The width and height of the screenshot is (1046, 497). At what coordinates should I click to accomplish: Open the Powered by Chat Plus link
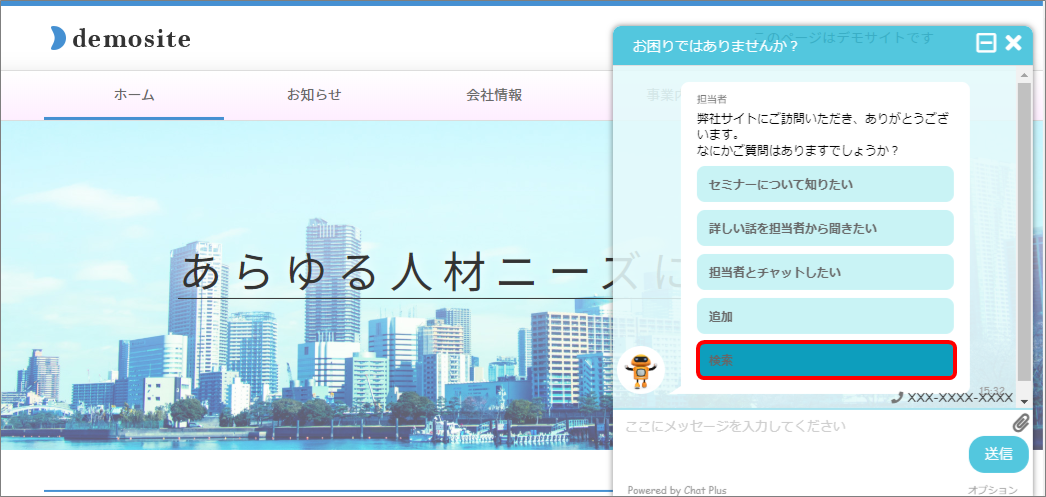(x=677, y=490)
